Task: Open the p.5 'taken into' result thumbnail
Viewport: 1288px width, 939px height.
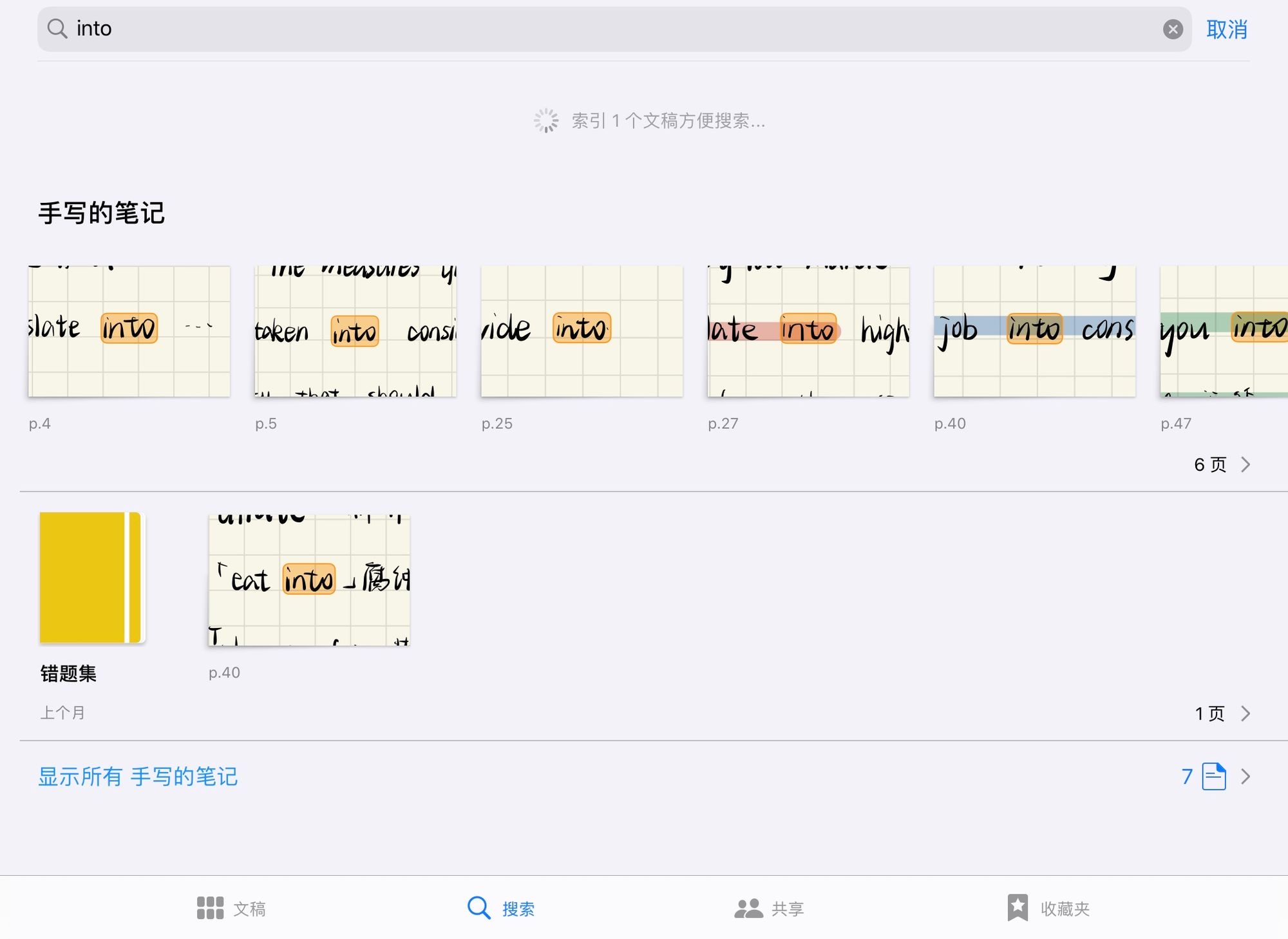Action: pyautogui.click(x=355, y=331)
